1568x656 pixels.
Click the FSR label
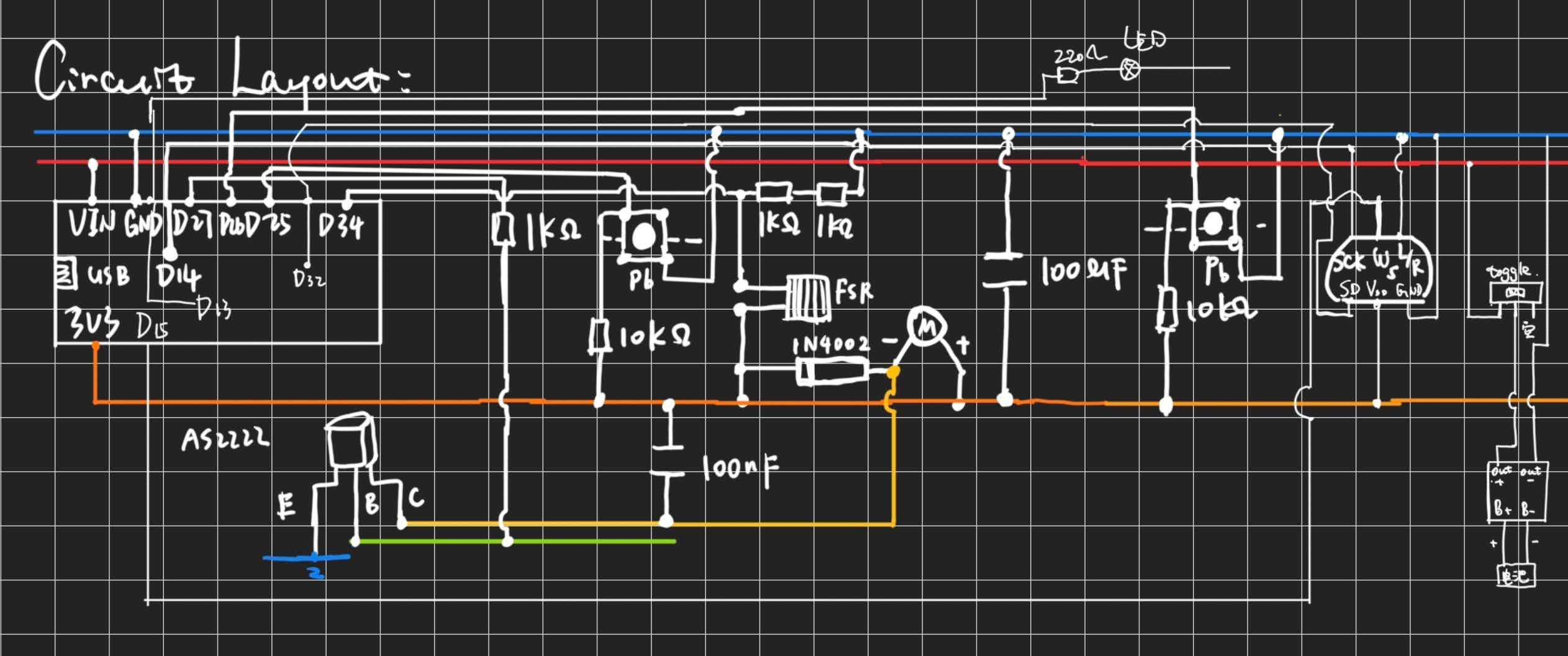[854, 291]
